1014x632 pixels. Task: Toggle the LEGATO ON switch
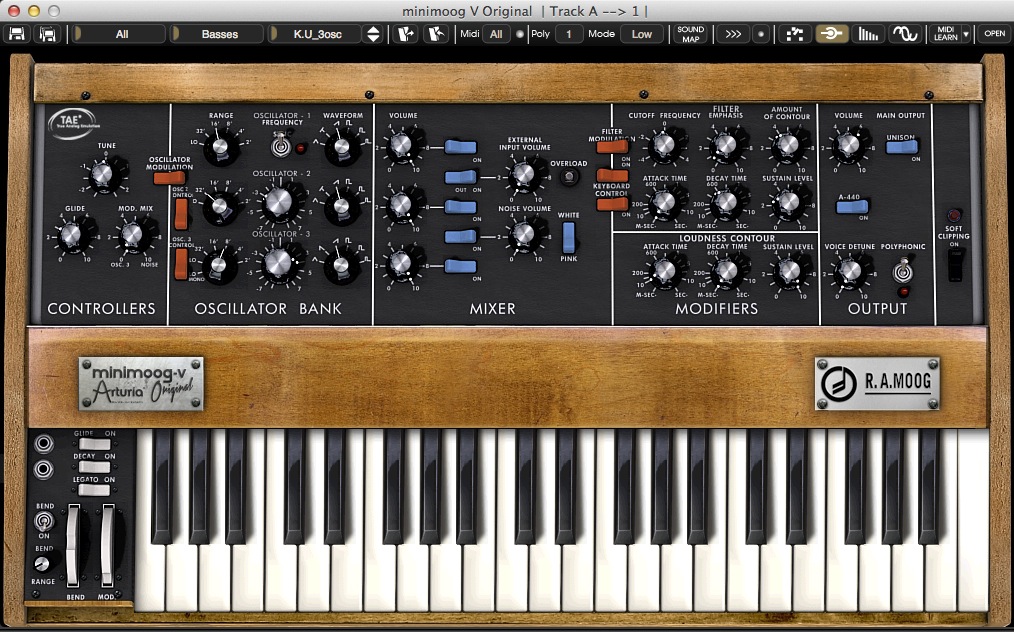click(x=94, y=490)
